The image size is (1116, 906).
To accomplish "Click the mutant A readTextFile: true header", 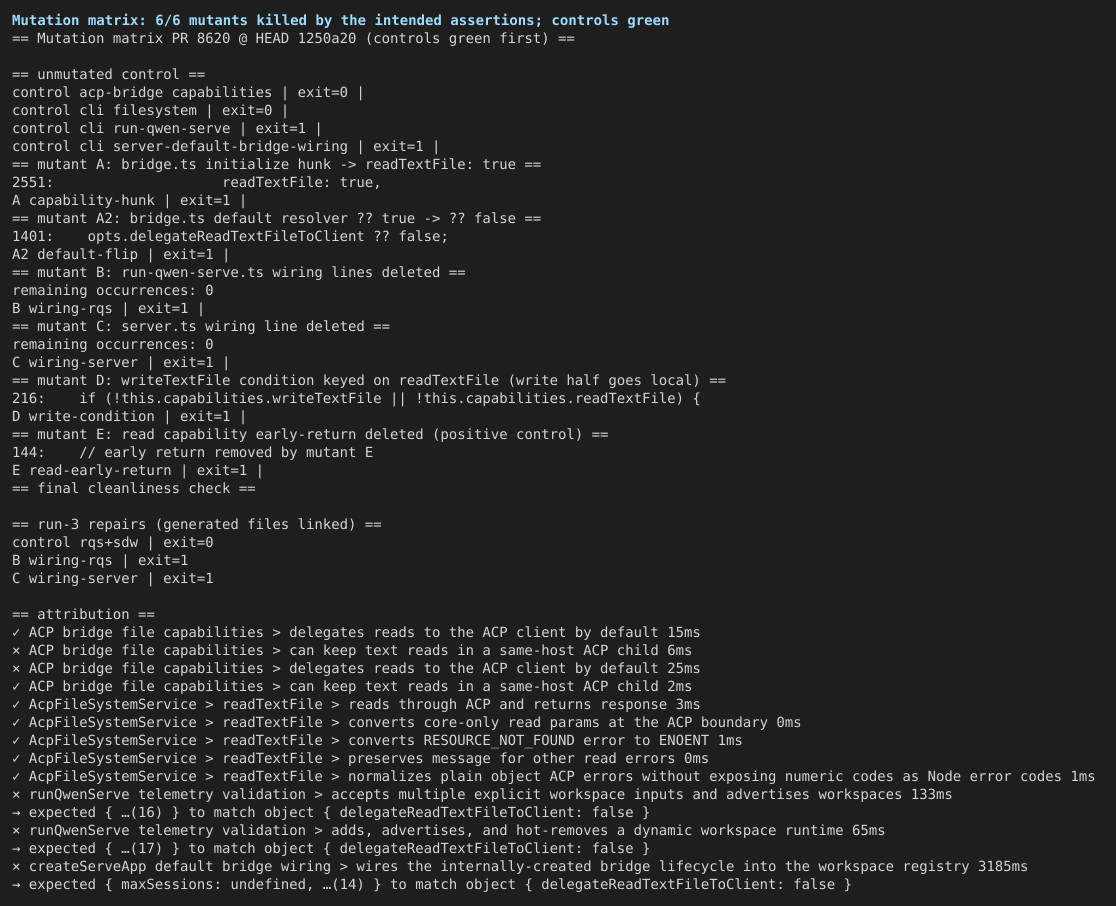I will tap(276, 164).
